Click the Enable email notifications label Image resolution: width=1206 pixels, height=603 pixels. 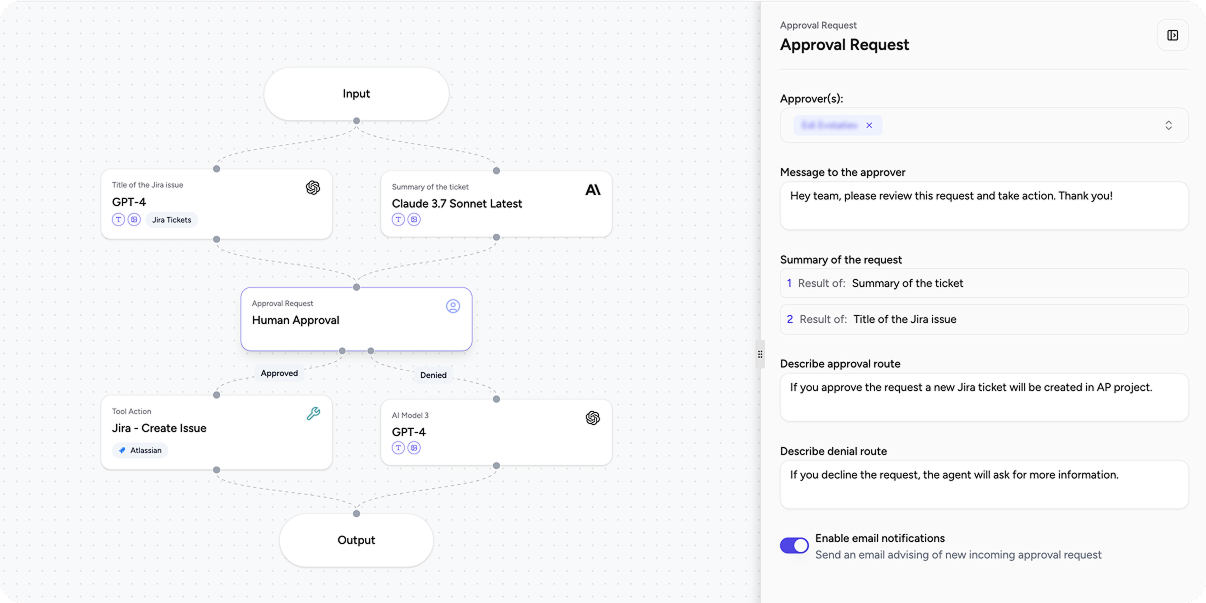[x=880, y=538]
